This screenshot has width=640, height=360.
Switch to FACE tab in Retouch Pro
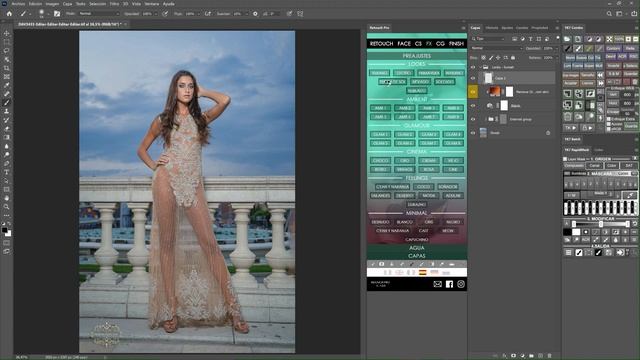404,44
